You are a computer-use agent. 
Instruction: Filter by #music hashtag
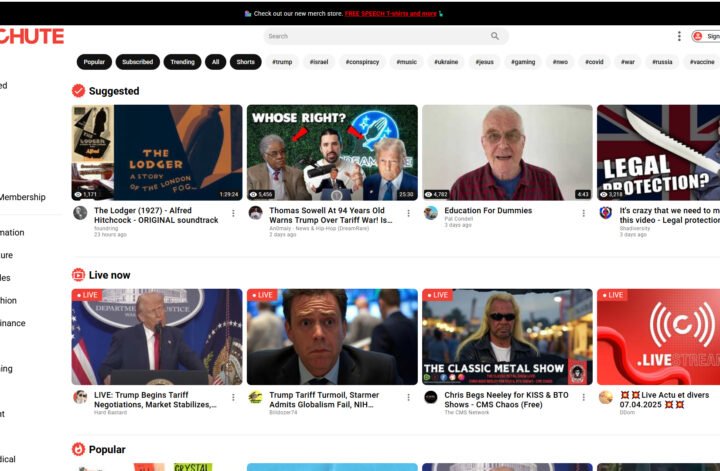point(406,62)
